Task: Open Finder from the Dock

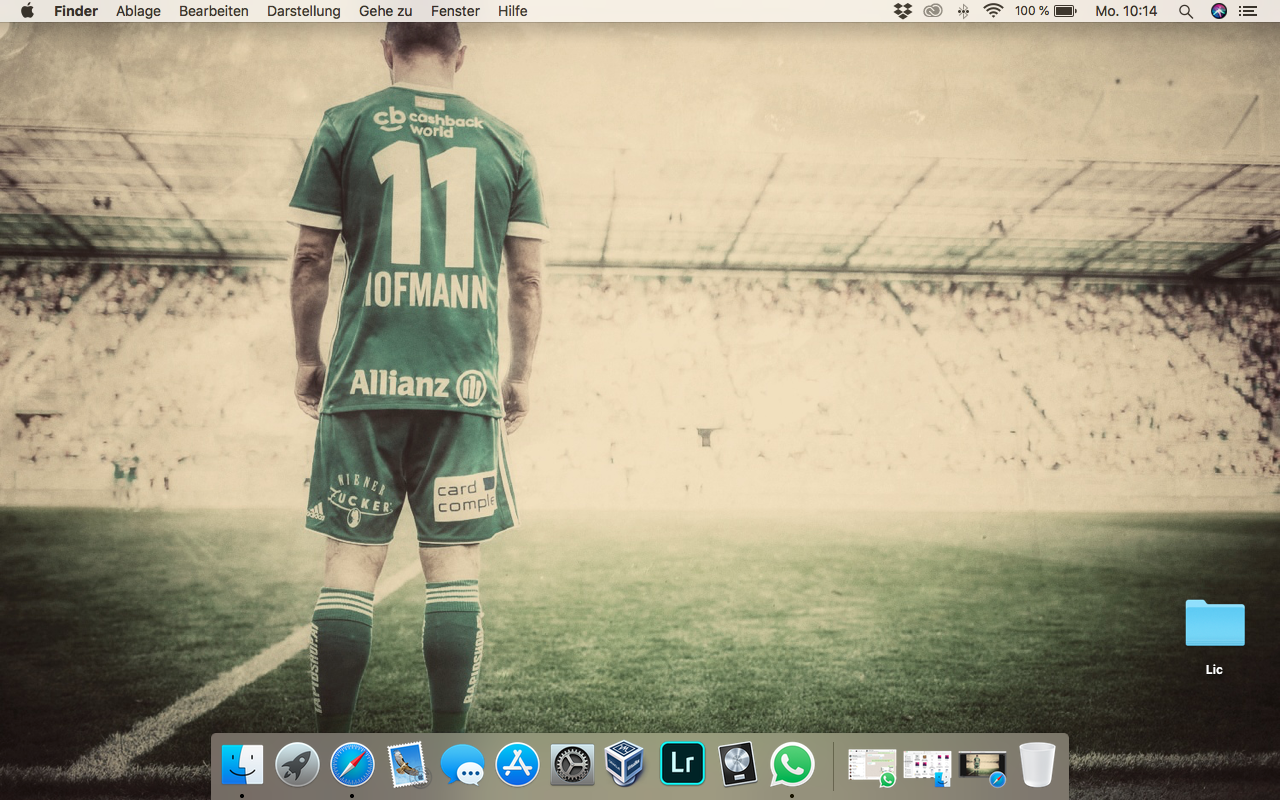Action: (x=242, y=765)
